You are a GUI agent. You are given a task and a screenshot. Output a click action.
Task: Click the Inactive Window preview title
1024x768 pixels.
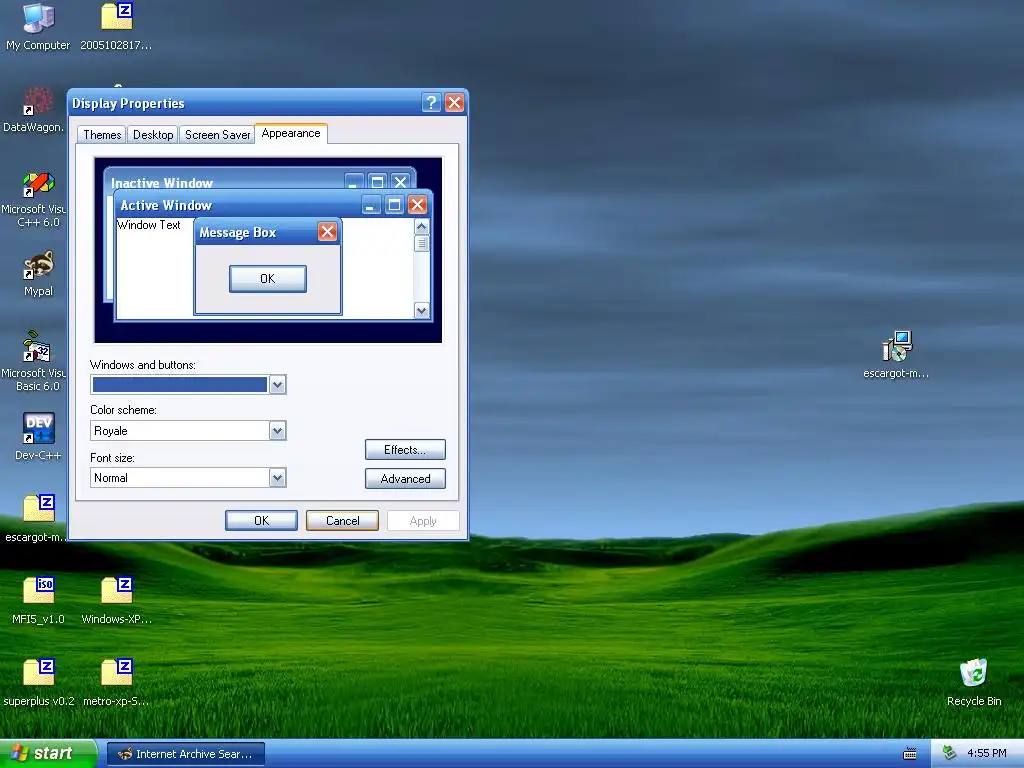tap(162, 183)
